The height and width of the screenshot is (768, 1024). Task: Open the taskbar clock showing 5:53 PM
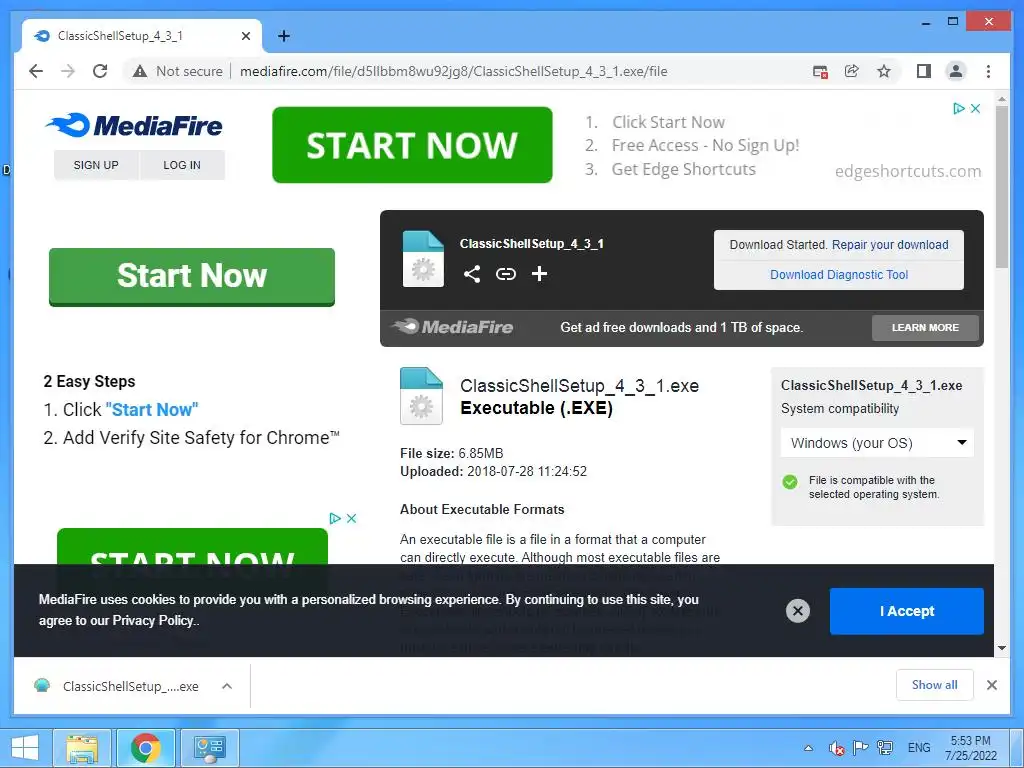coord(970,748)
